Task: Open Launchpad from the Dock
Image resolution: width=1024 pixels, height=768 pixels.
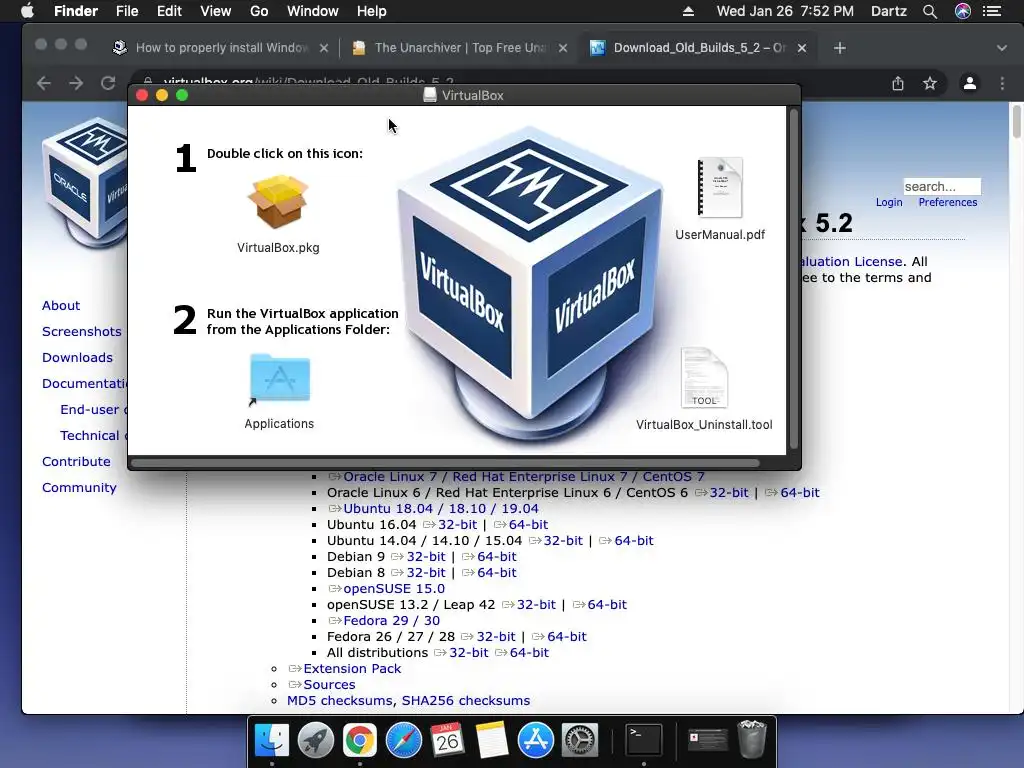Action: [x=316, y=740]
